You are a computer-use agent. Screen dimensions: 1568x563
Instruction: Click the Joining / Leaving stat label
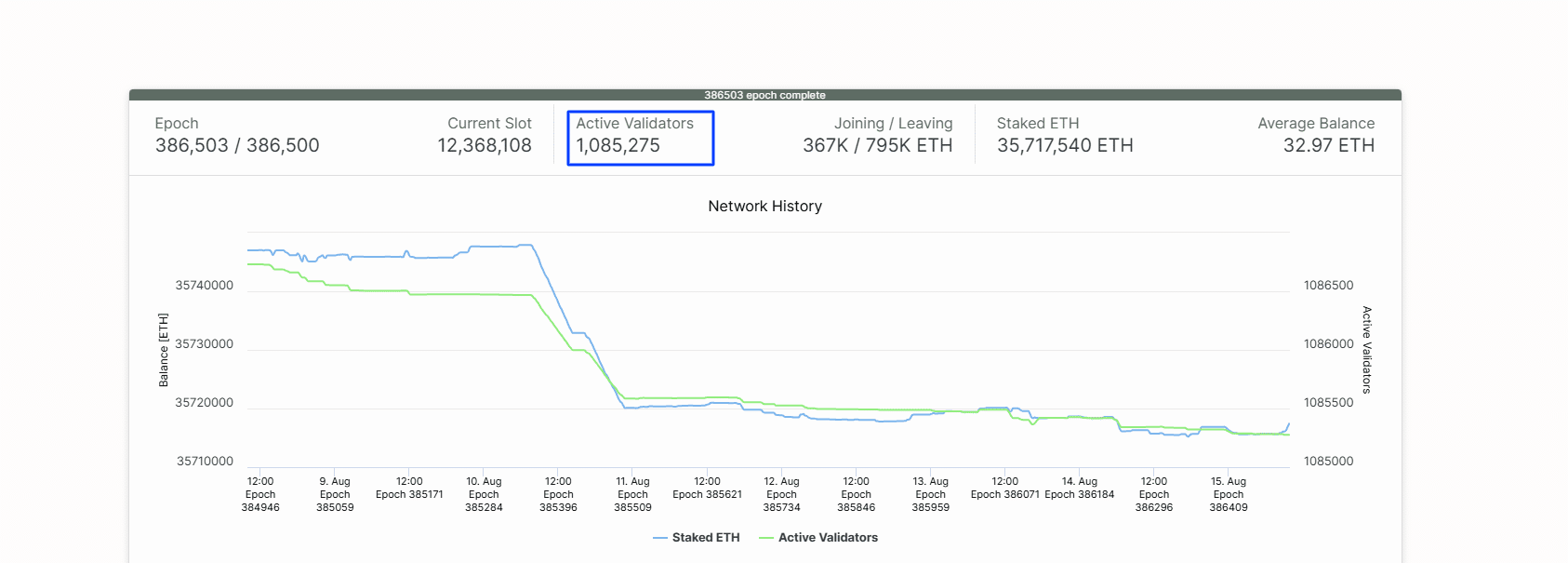894,123
